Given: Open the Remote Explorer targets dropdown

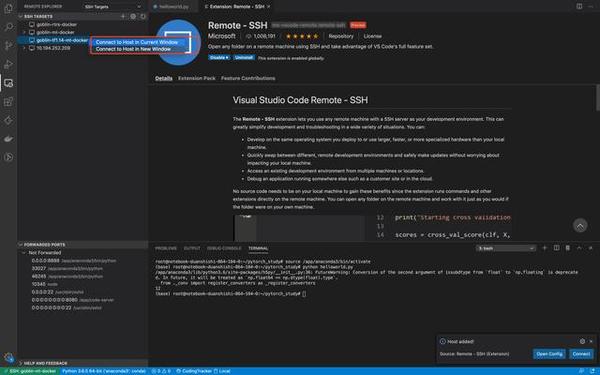Looking at the screenshot, I should 113,7.
